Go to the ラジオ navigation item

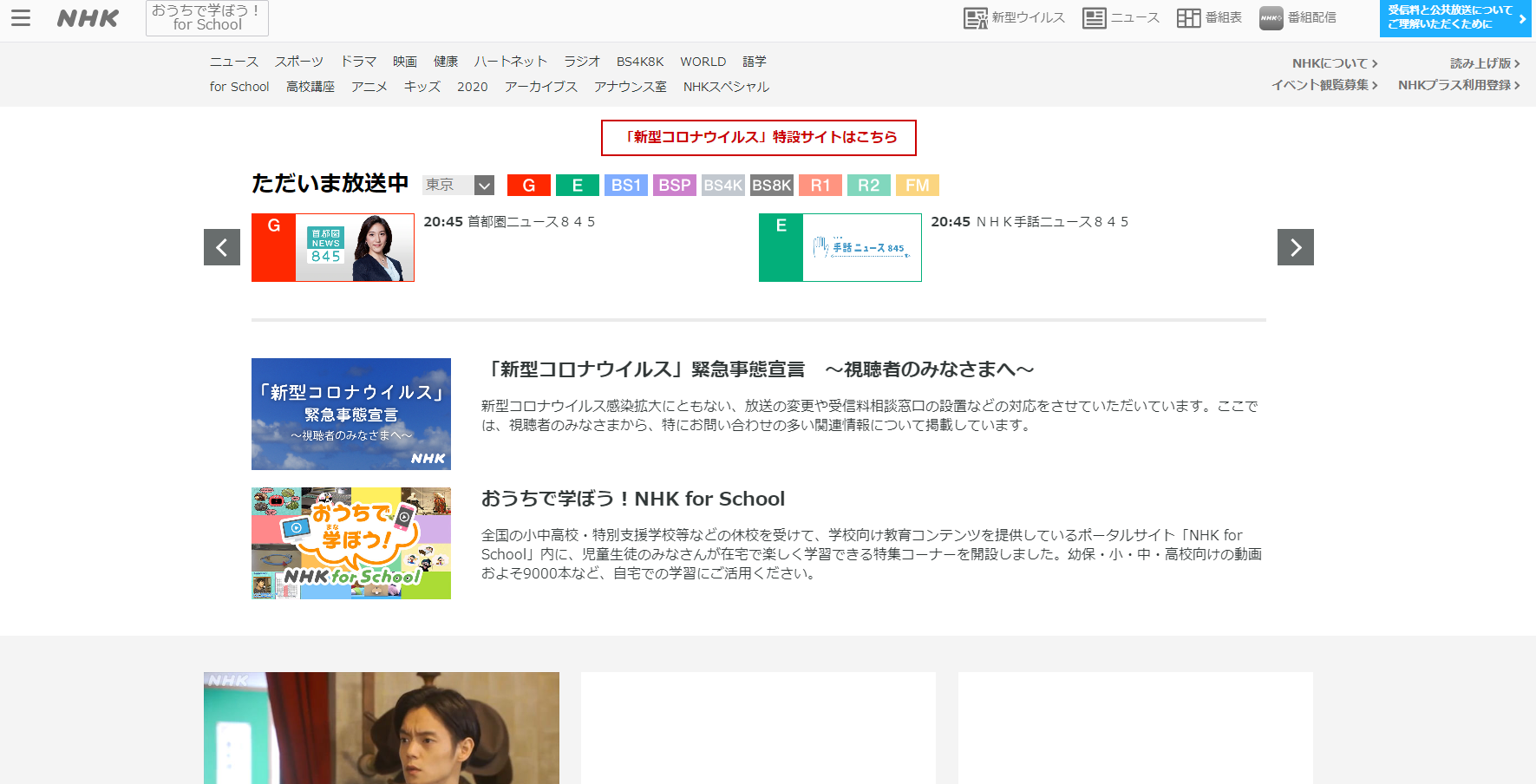(x=582, y=62)
